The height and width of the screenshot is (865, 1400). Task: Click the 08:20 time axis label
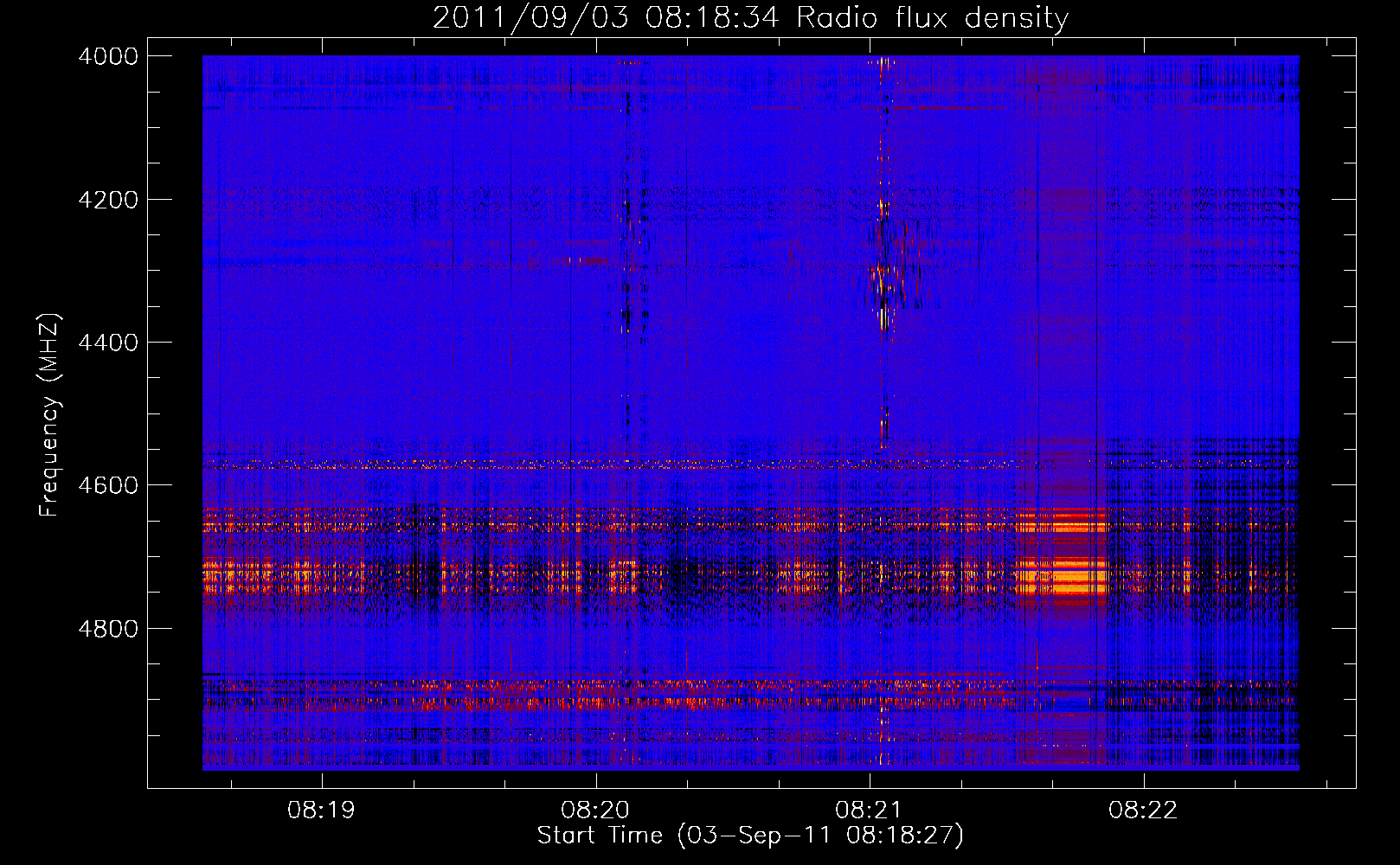pyautogui.click(x=595, y=811)
